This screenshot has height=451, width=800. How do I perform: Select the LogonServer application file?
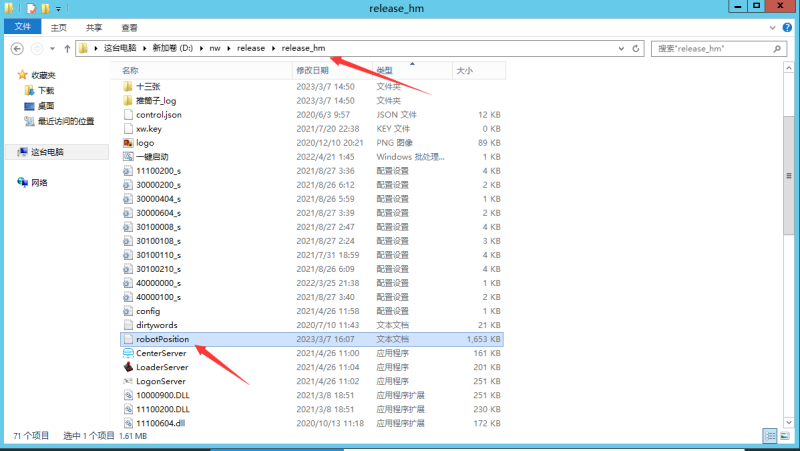(161, 381)
